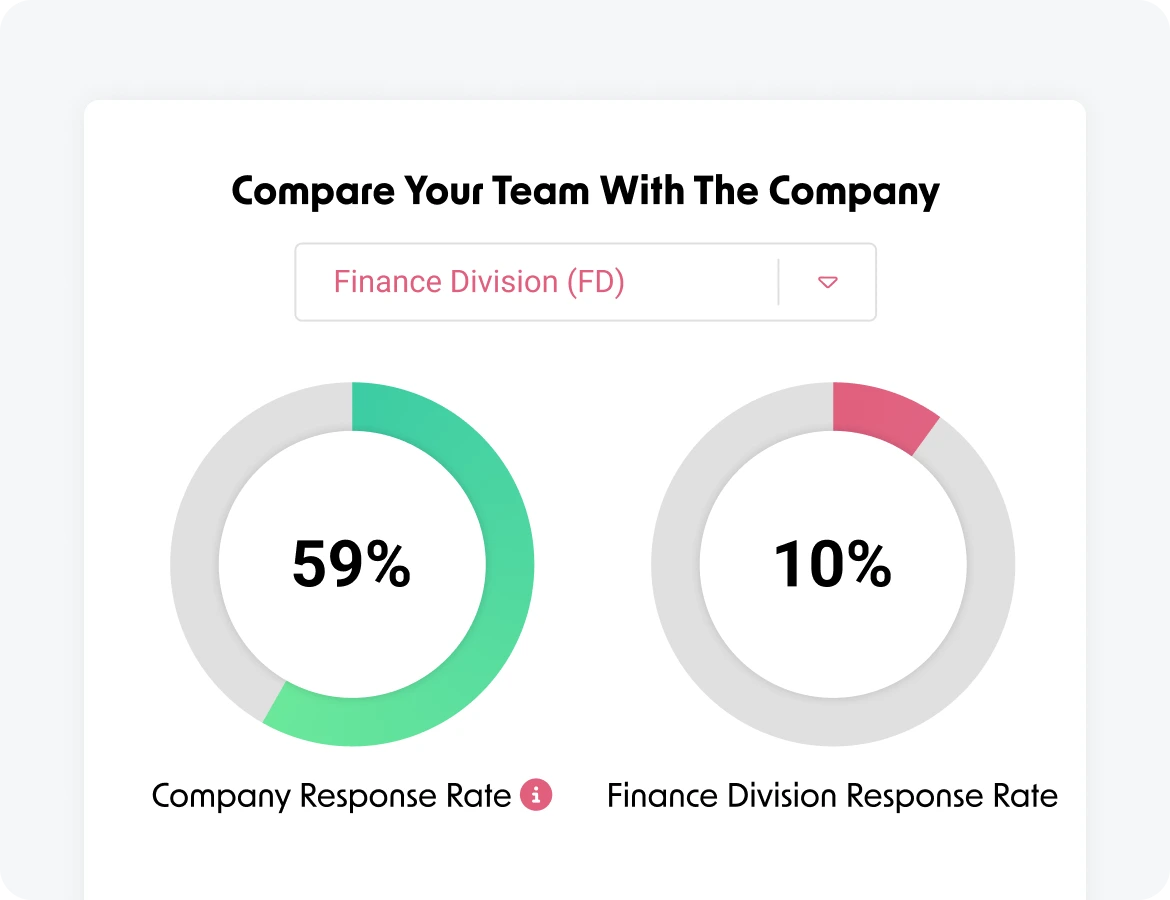Viewport: 1170px width, 900px height.
Task: Click the vertical divider inside the team selector
Action: [778, 282]
